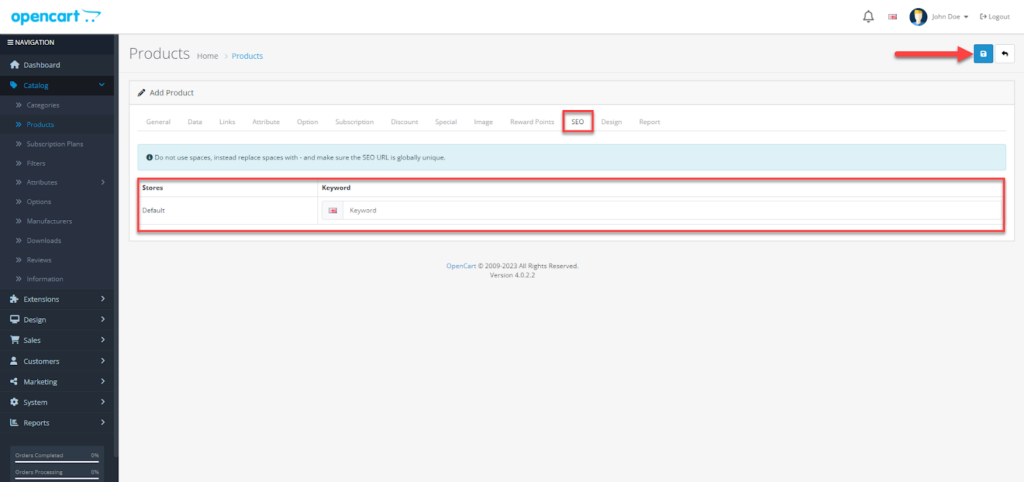Switch to the General tab
The height and width of the screenshot is (482, 1024).
point(158,122)
